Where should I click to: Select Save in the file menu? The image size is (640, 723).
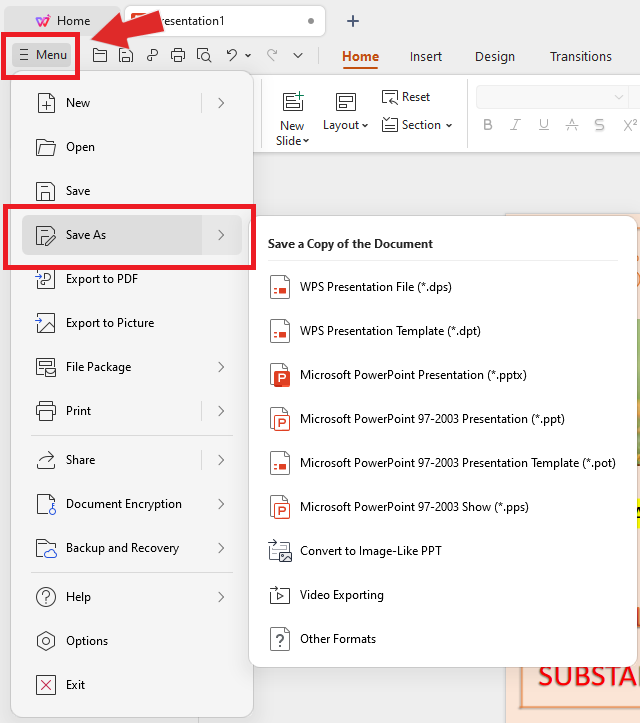click(x=132, y=191)
